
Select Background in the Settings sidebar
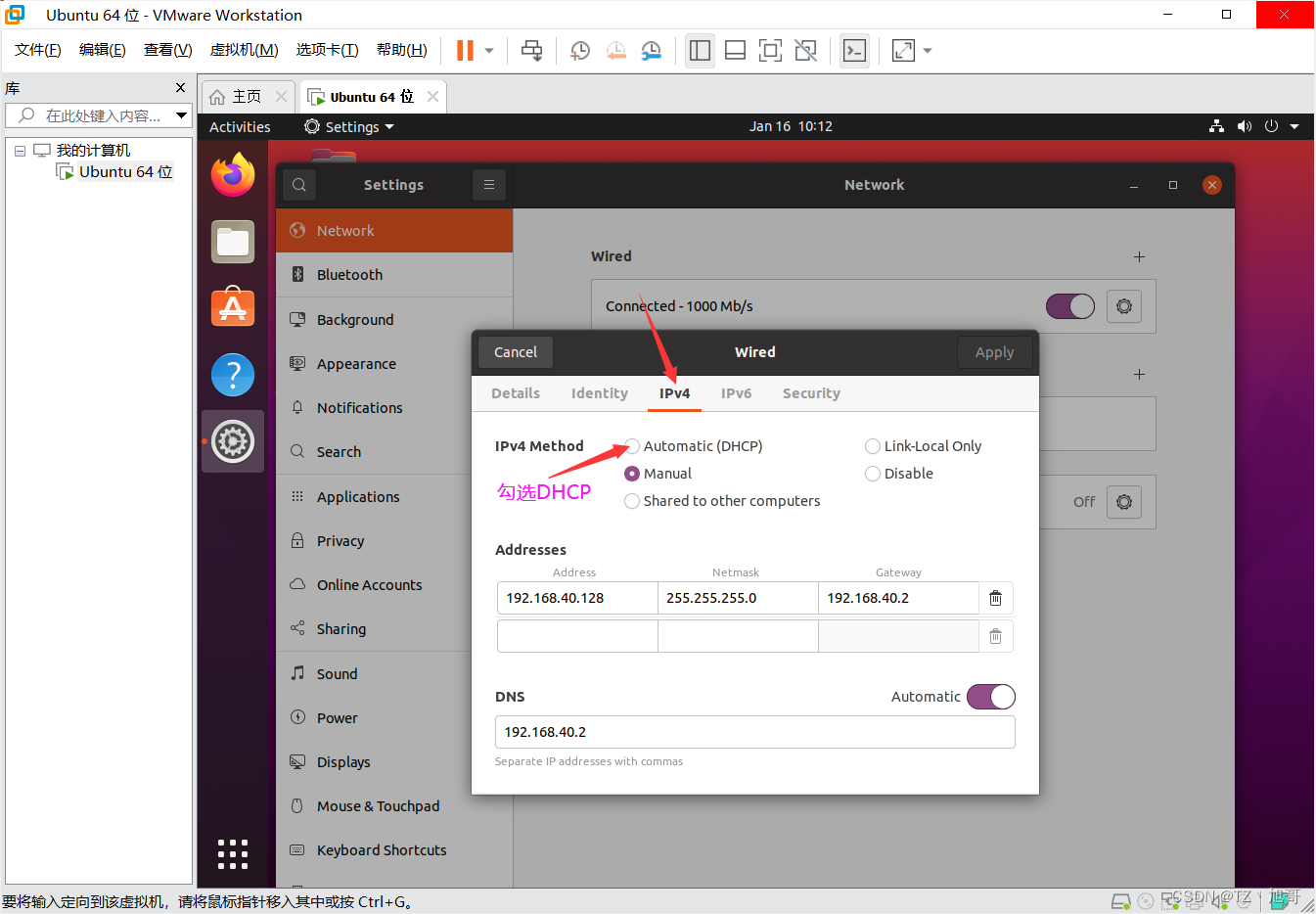394,320
